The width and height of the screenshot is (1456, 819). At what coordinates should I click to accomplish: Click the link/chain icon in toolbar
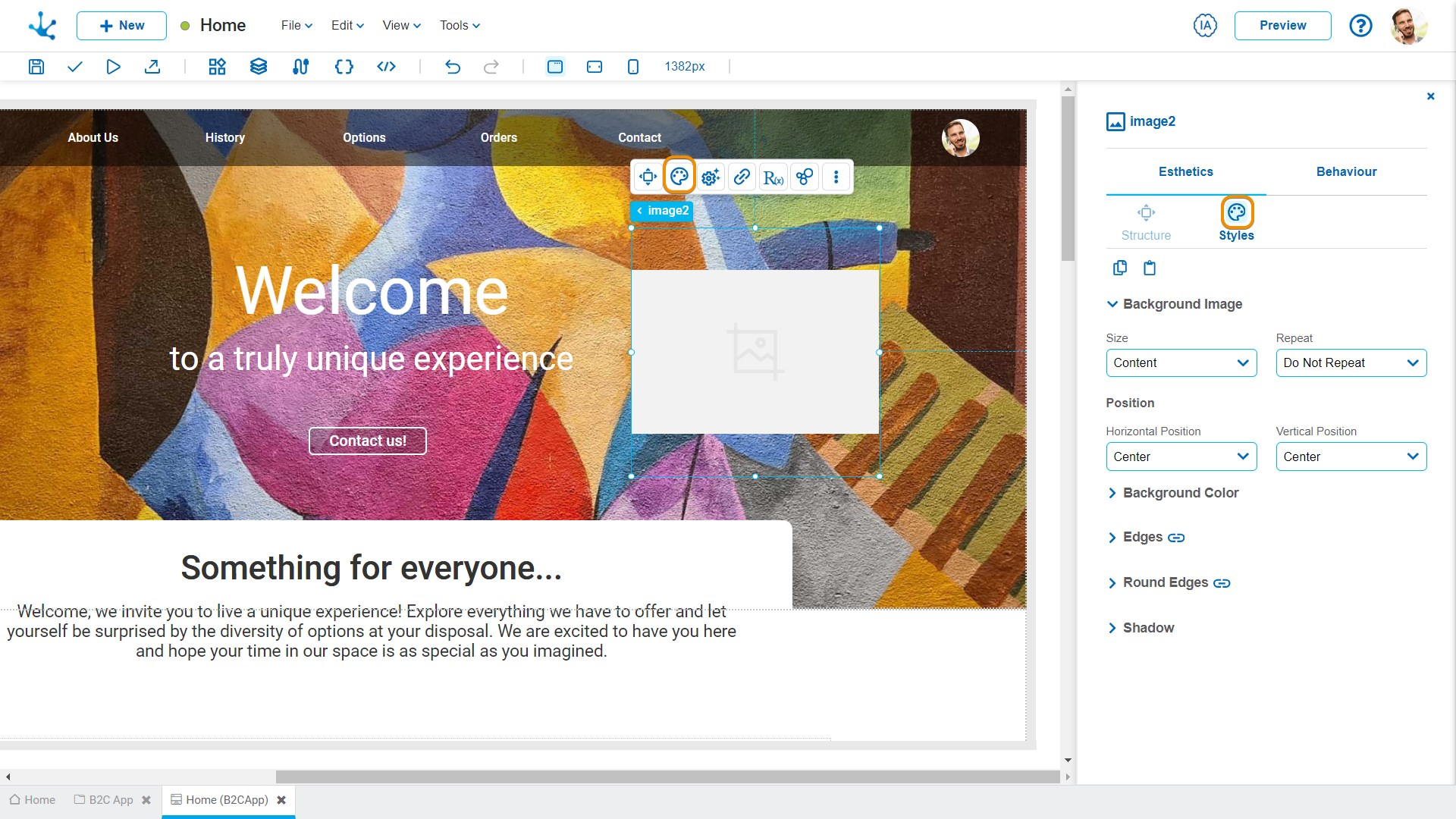pyautogui.click(x=741, y=177)
